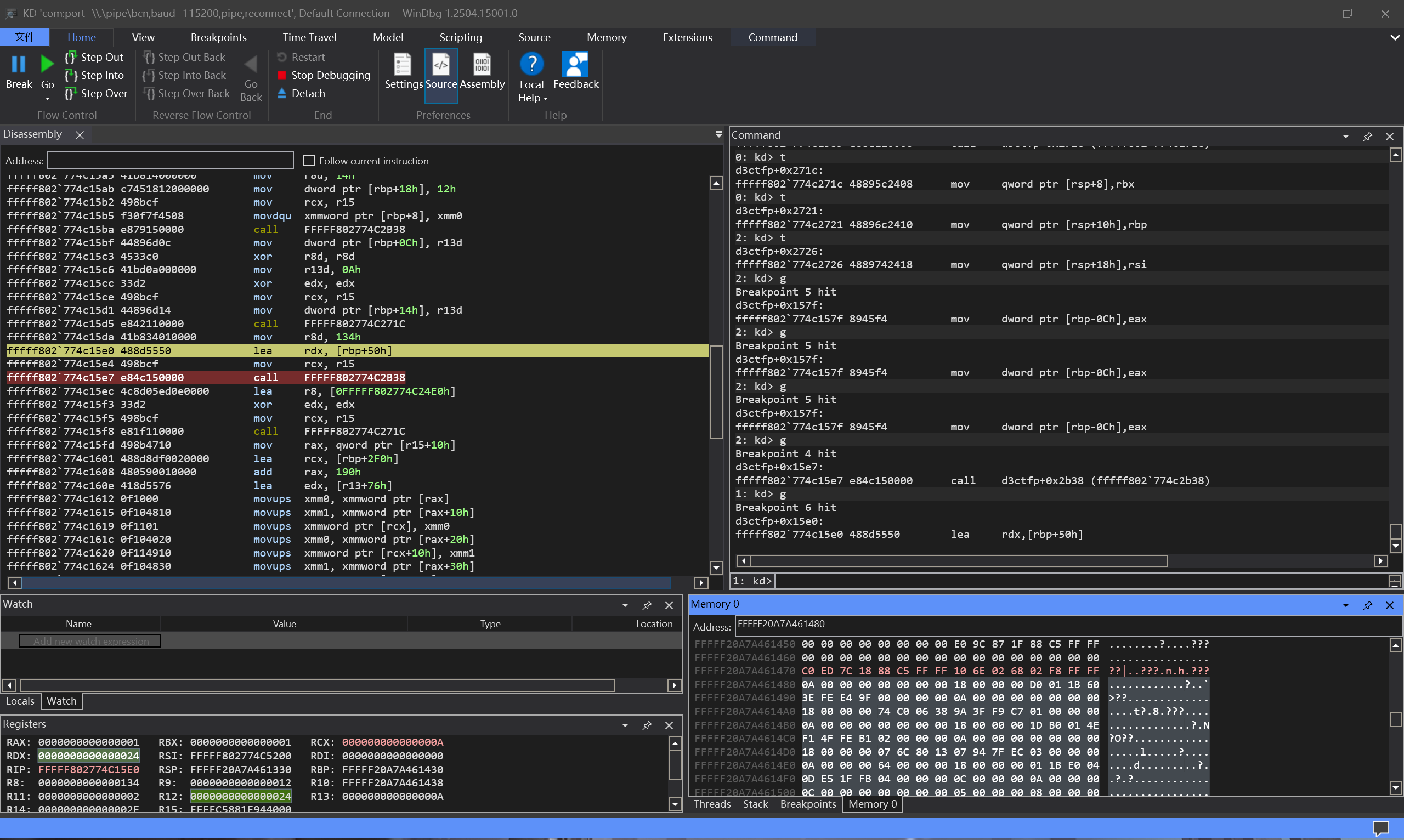This screenshot has width=1404, height=840.
Task: Open Memory 0 panel options dropdown
Action: (1346, 606)
